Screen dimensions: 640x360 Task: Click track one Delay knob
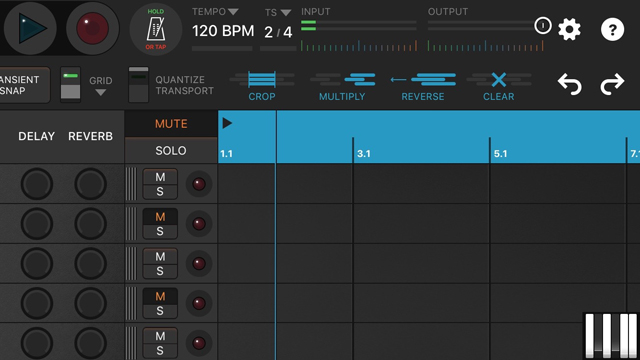tap(37, 184)
